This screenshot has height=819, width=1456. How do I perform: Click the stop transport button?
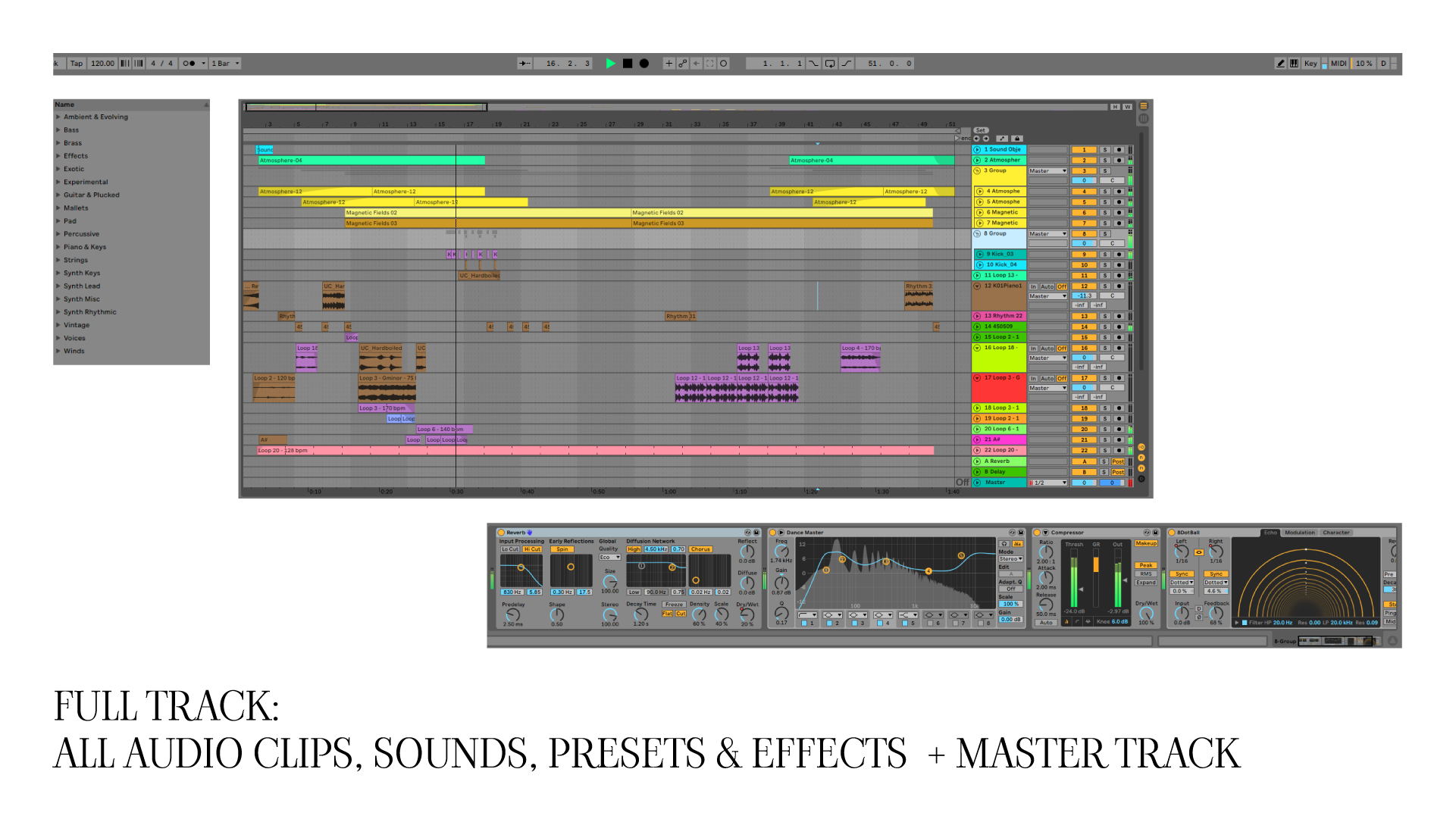coord(628,64)
